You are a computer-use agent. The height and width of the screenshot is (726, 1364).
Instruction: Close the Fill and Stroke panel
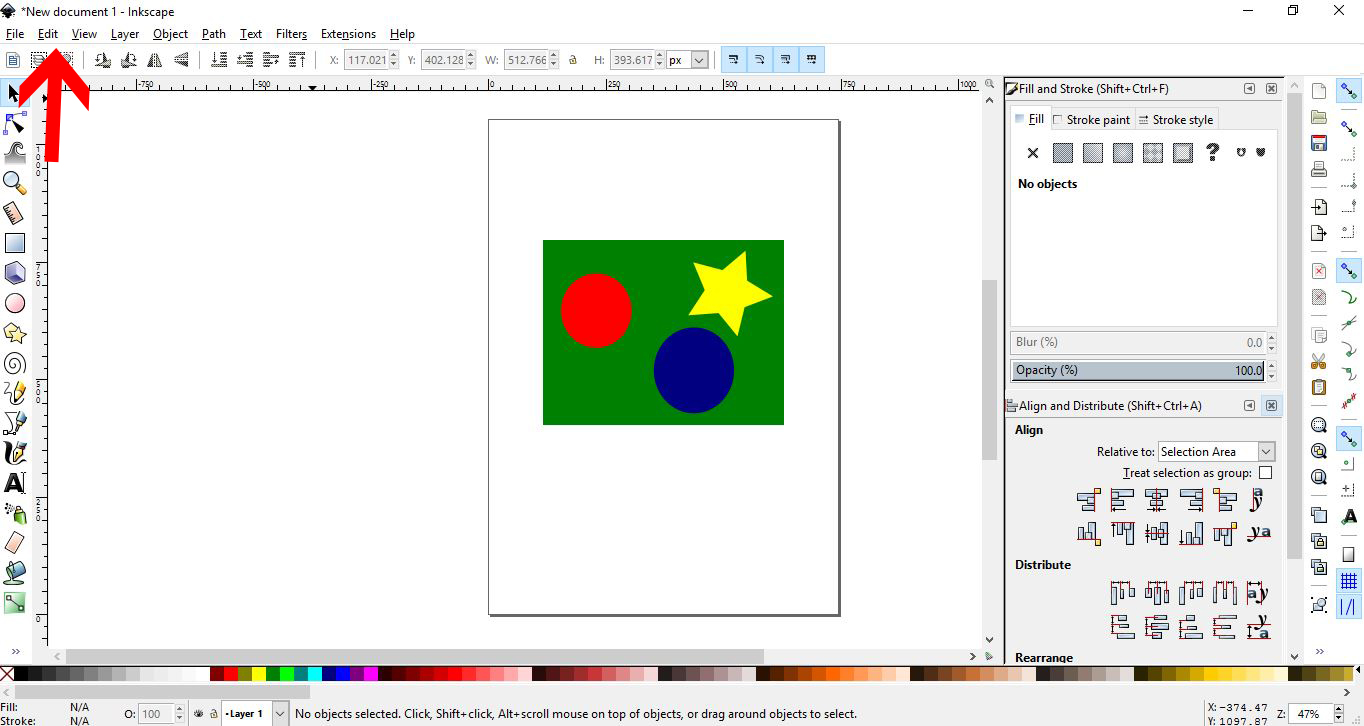[x=1271, y=89]
